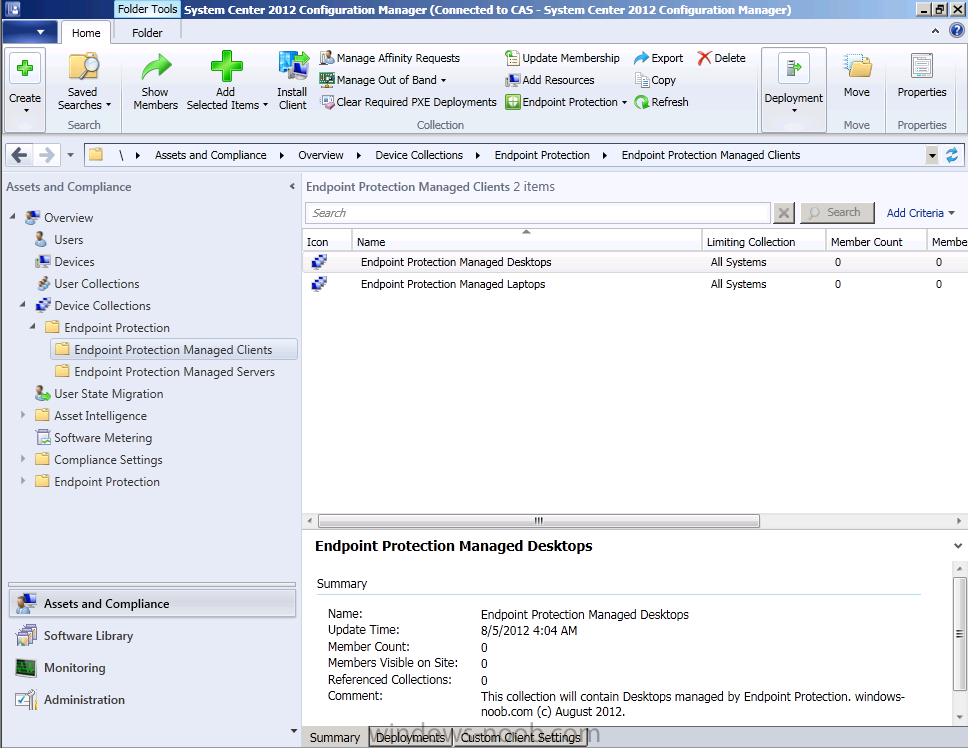Select Users in the tree
The height and width of the screenshot is (748, 968).
point(59,239)
